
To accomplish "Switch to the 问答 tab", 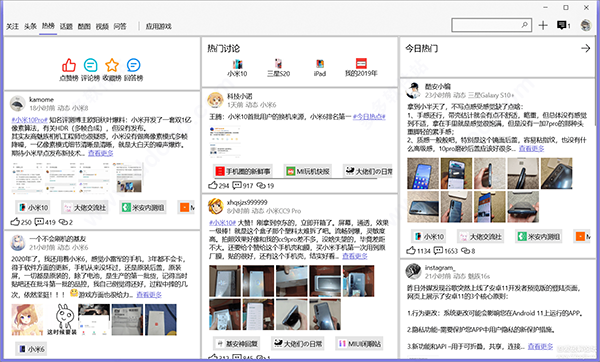I will (x=120, y=26).
